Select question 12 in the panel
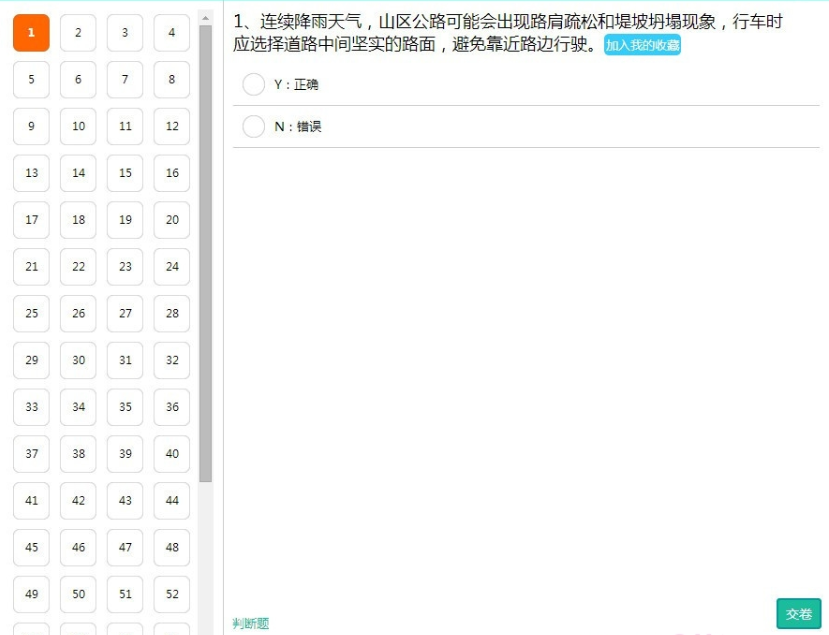Viewport: 829px width, 635px height. 171,126
